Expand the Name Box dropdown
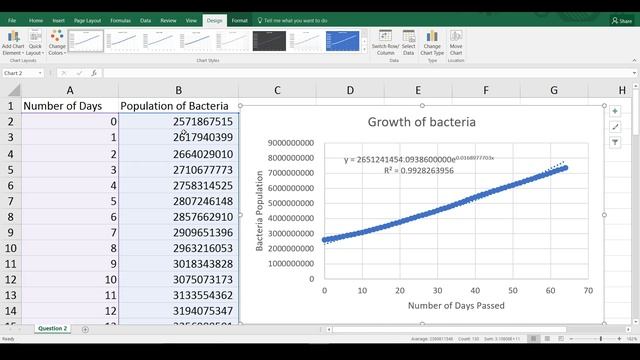The height and width of the screenshot is (360, 640). (x=40, y=73)
